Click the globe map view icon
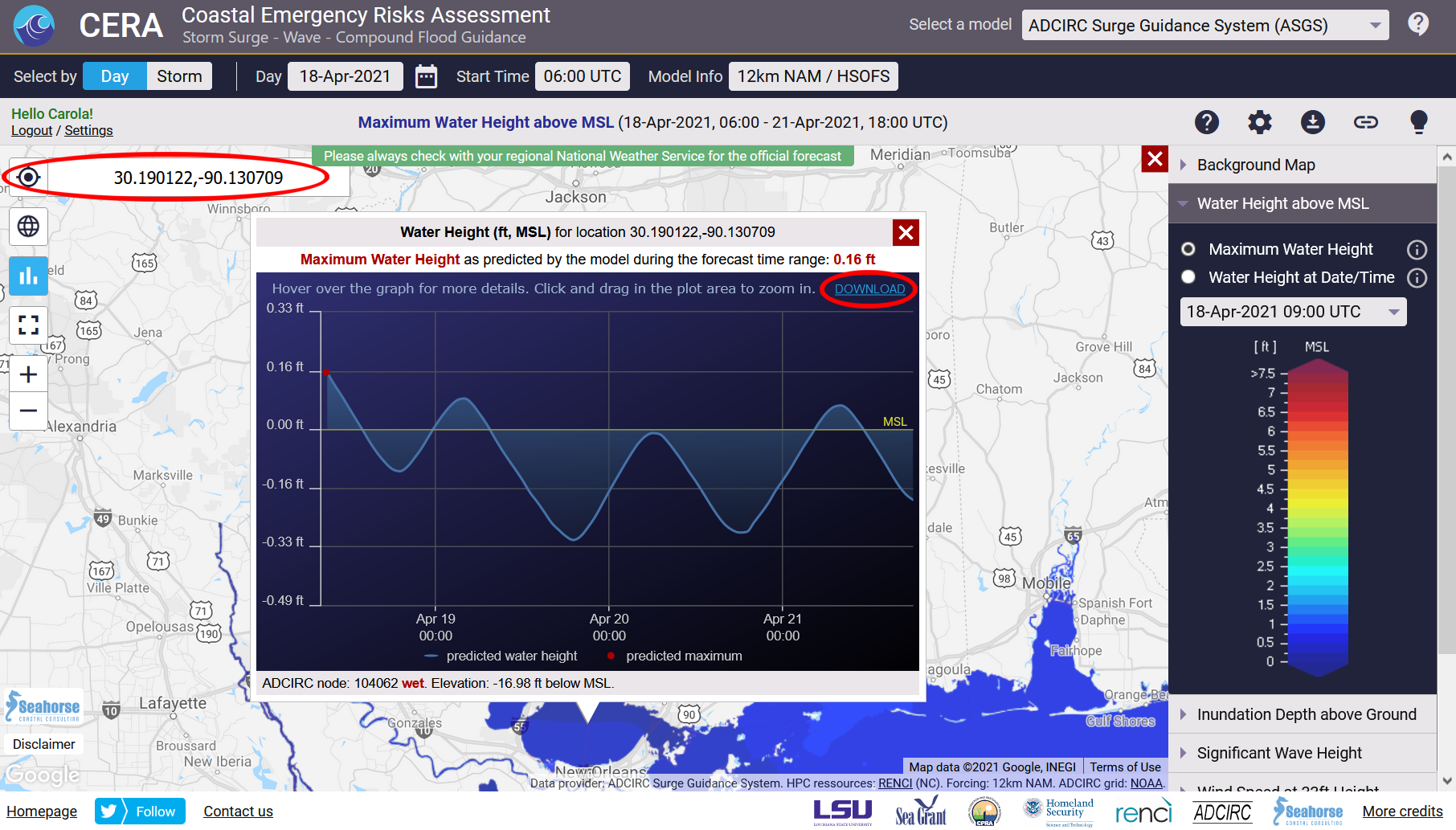1456x830 pixels. (28, 227)
